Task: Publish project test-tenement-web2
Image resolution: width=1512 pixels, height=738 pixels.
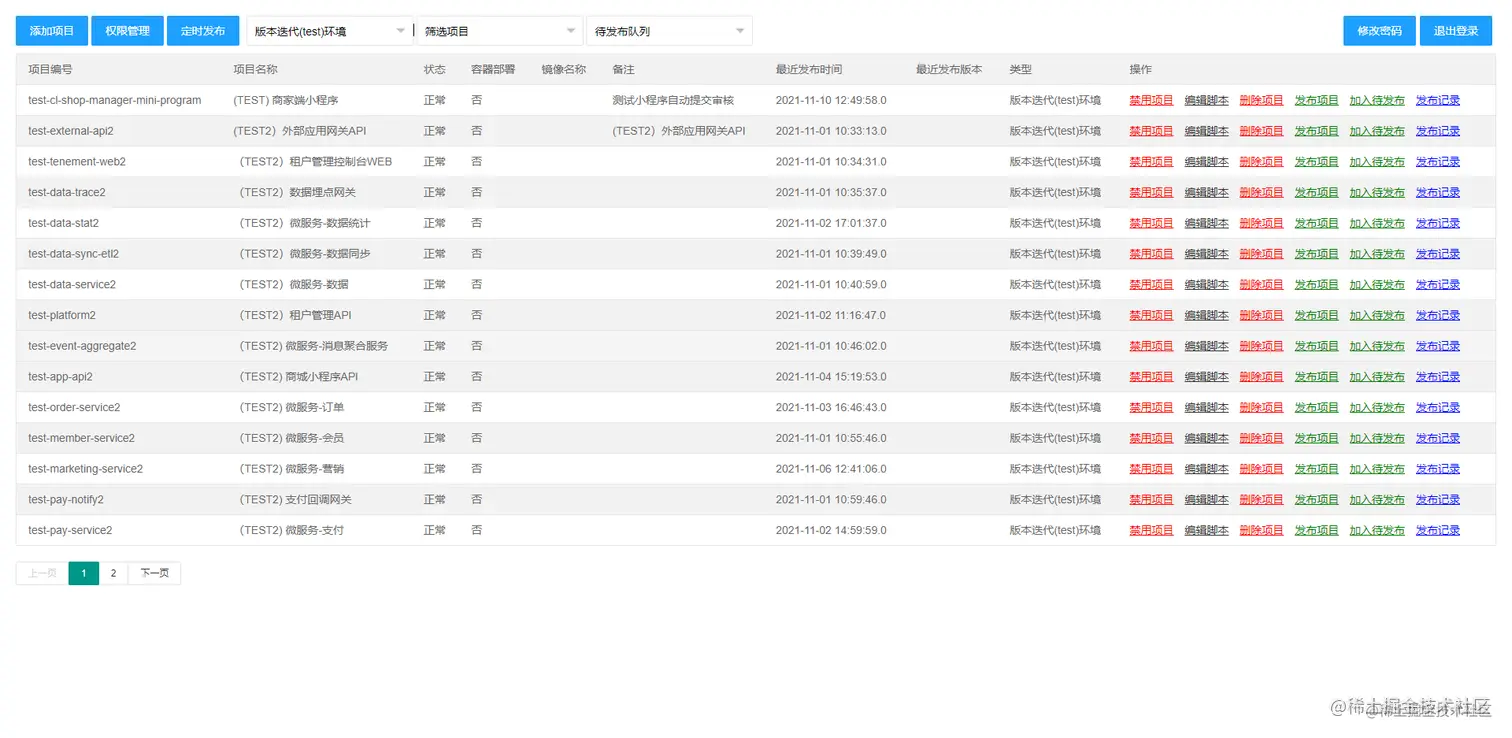Action: (1316, 162)
